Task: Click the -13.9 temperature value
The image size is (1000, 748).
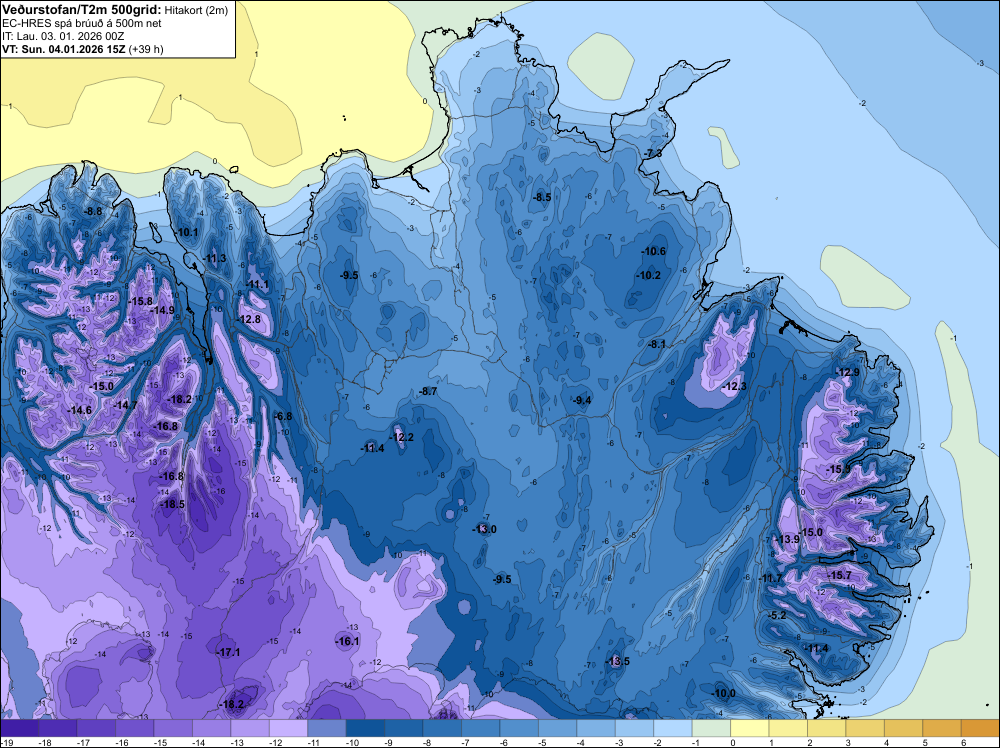Action: coord(788,539)
